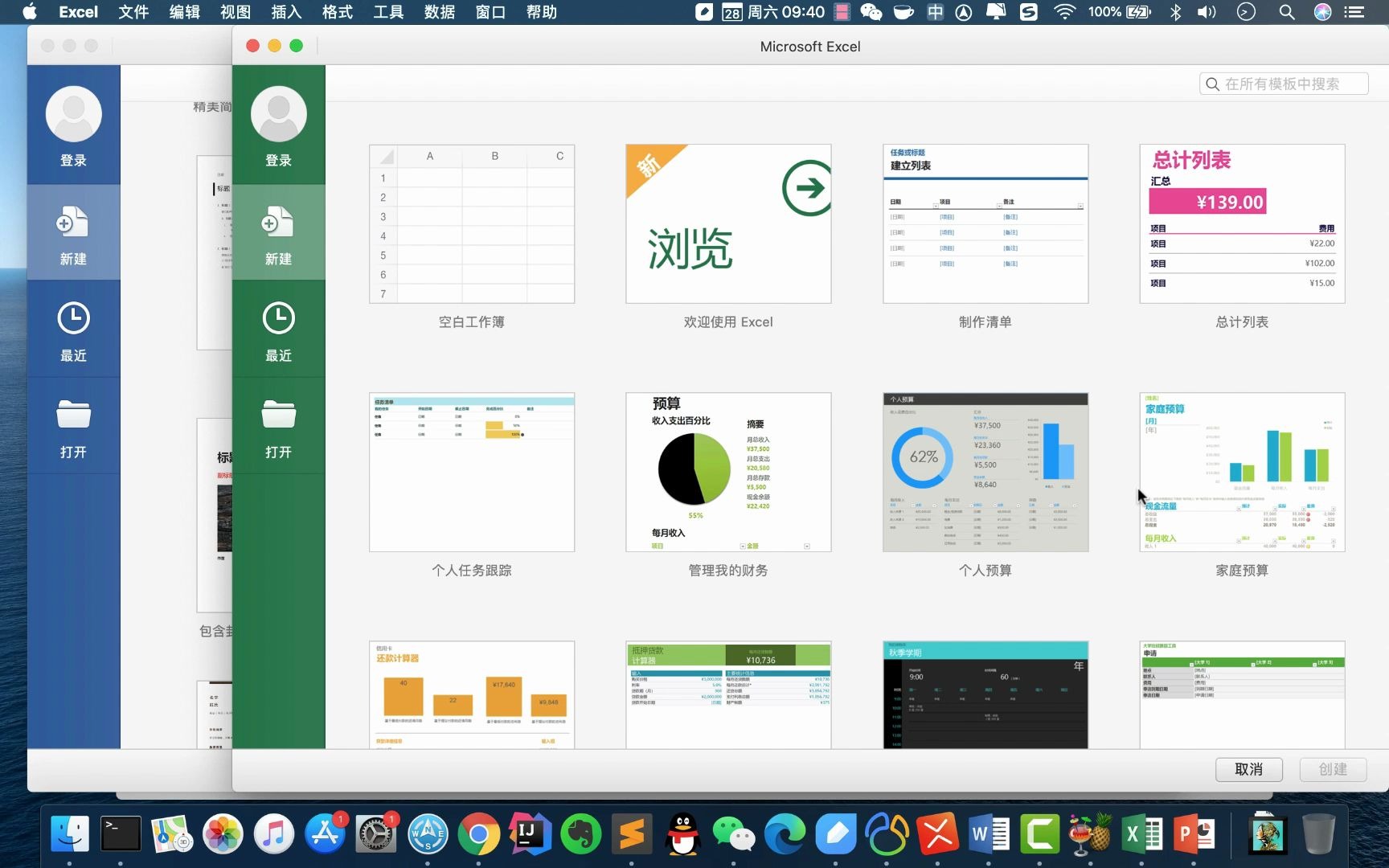Viewport: 1389px width, 868px height.
Task: Open Microsoft Excel from the Dock
Action: [x=1141, y=834]
